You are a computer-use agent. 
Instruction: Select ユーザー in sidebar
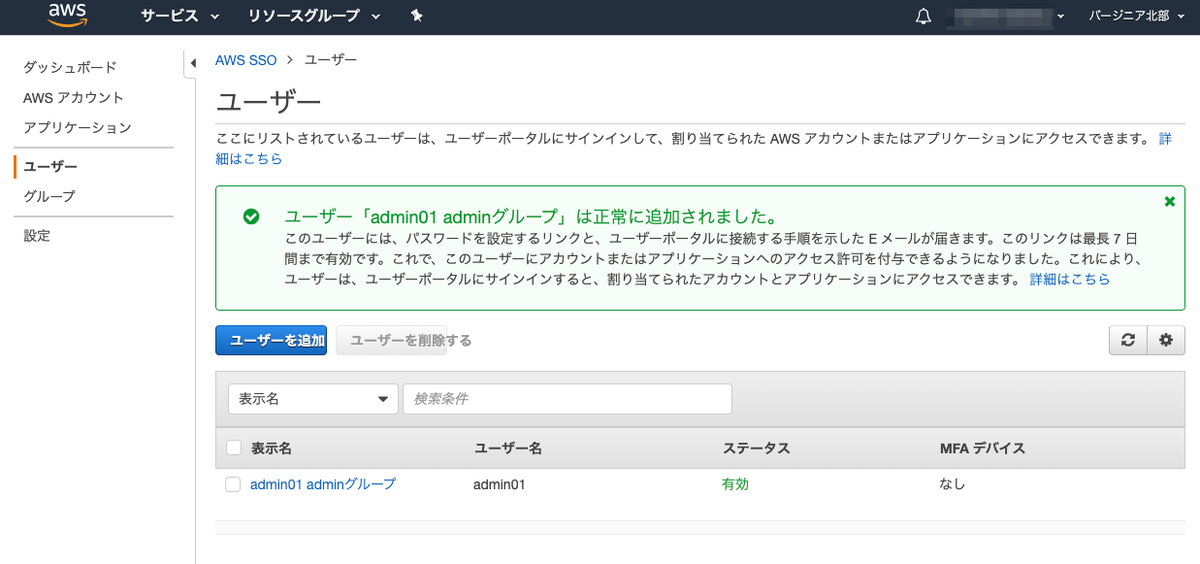50,166
